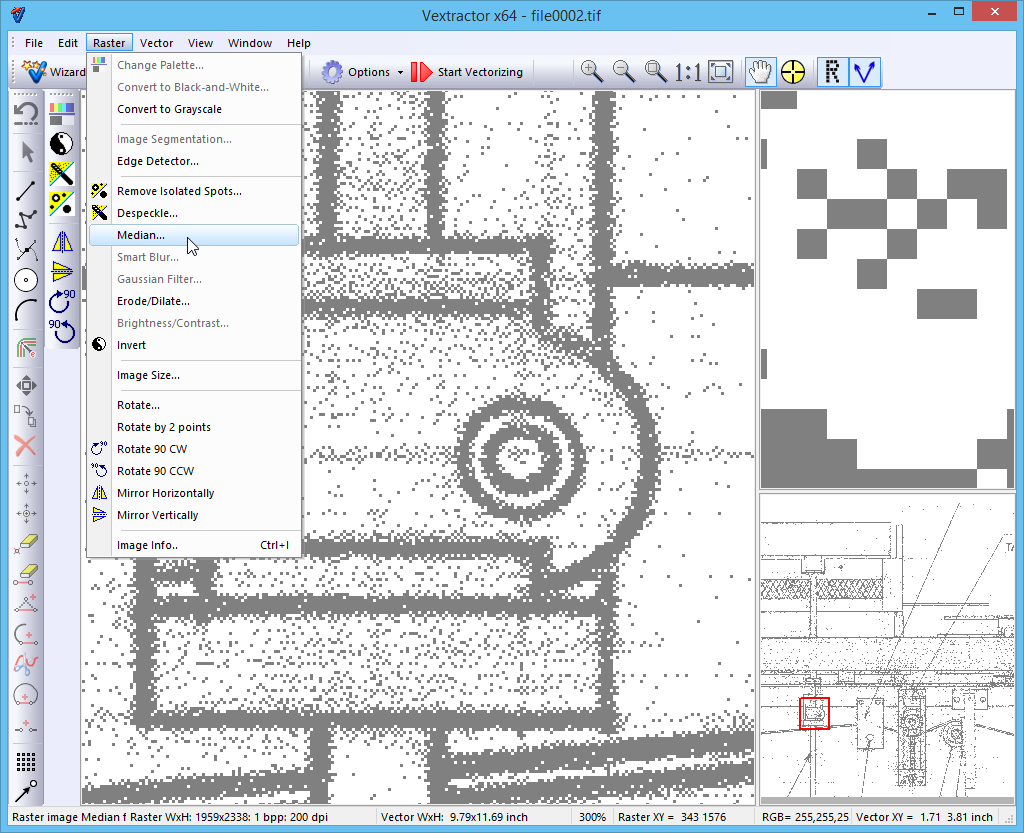
Task: Toggle the grid dots display
Action: pyautogui.click(x=27, y=762)
